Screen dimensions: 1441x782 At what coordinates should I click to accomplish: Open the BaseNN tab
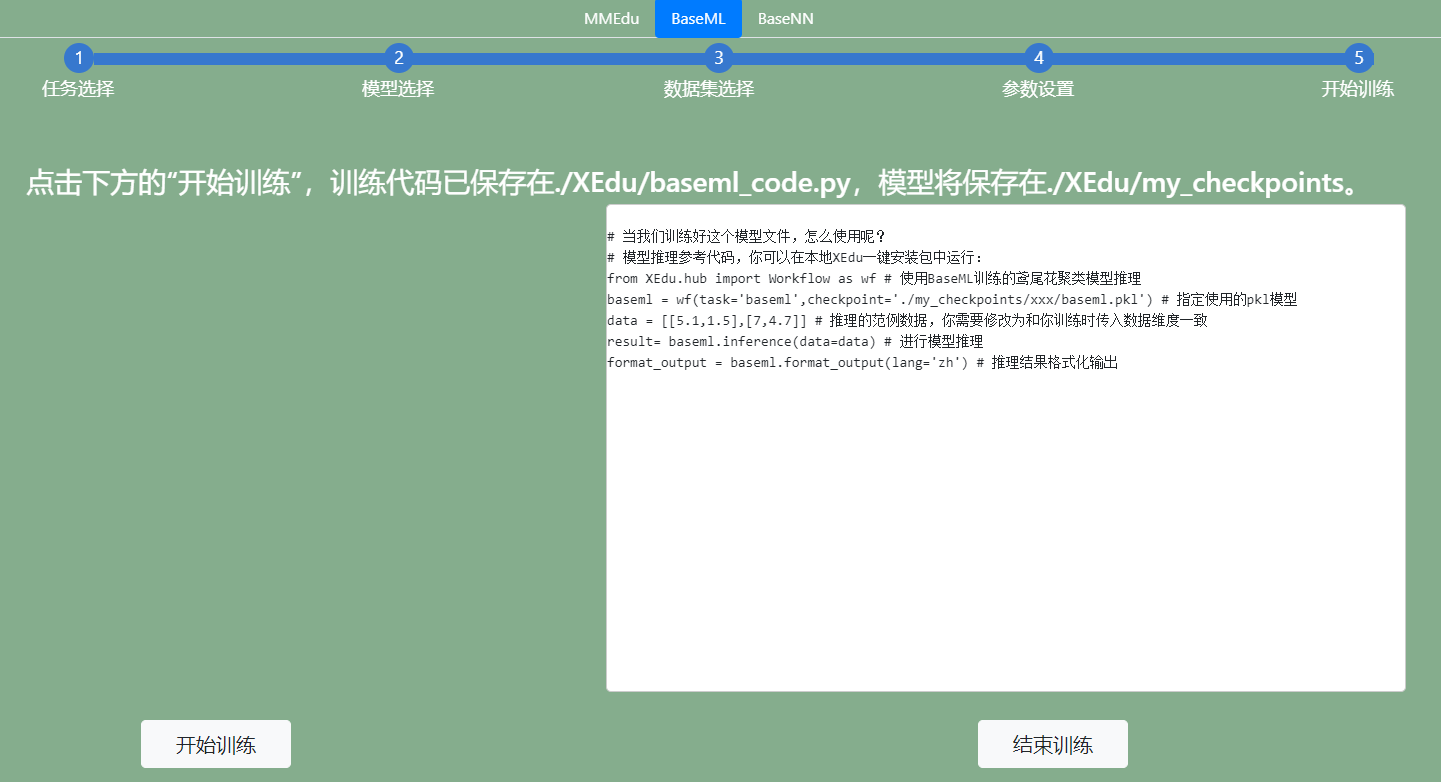[785, 18]
